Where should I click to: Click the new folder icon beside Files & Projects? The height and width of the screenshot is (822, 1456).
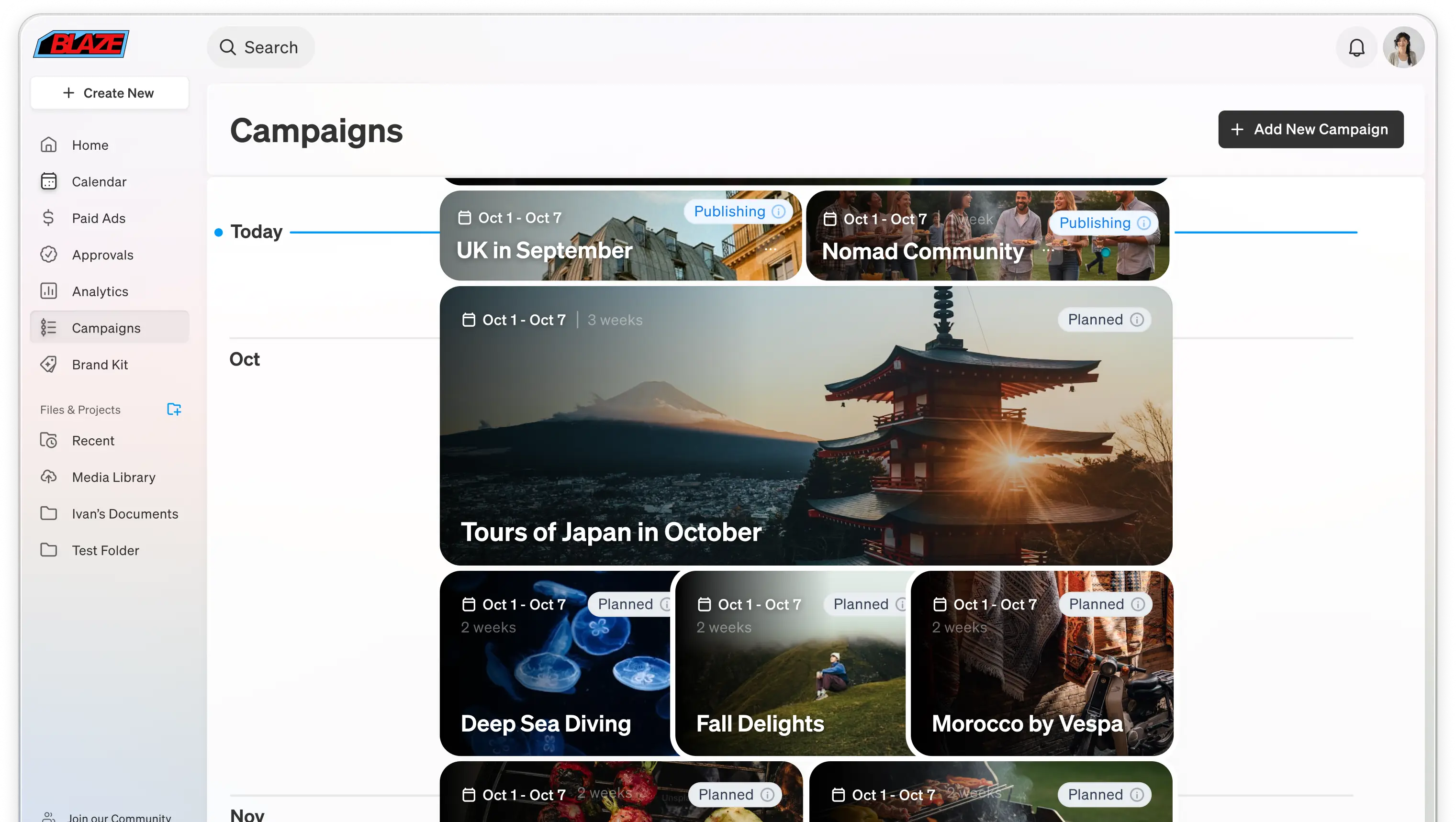click(x=174, y=409)
